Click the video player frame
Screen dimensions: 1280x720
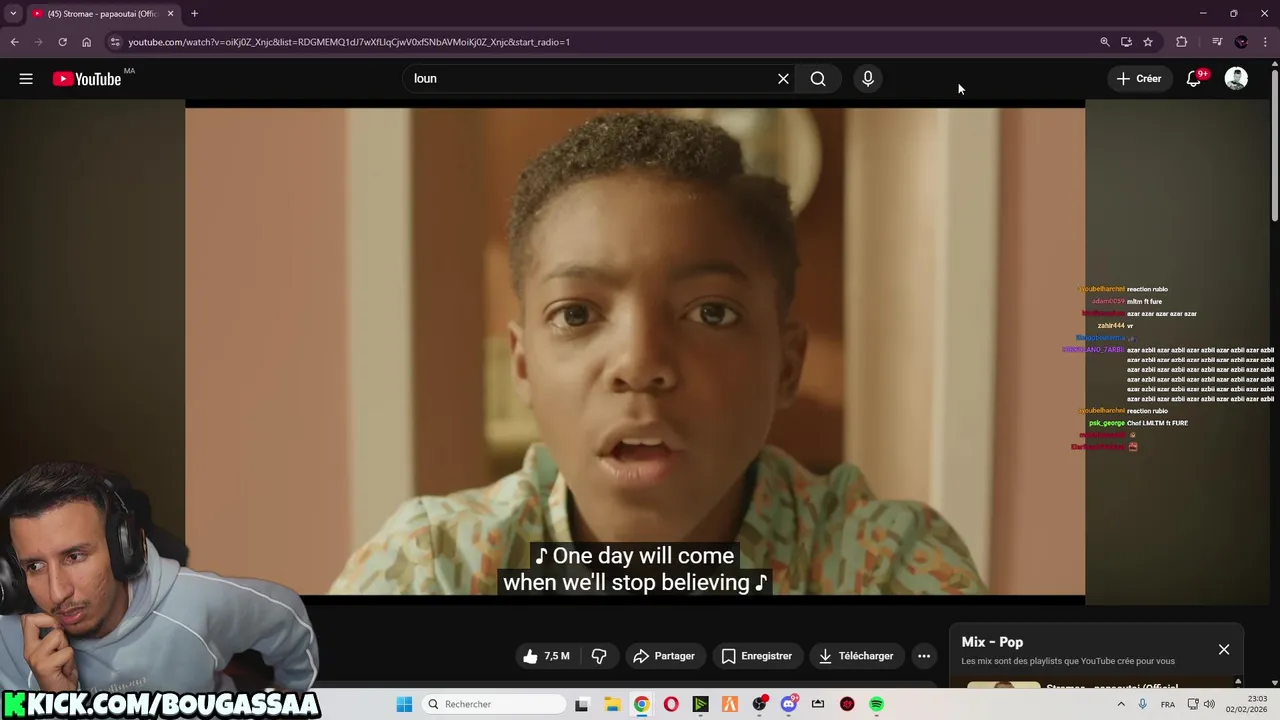point(635,352)
